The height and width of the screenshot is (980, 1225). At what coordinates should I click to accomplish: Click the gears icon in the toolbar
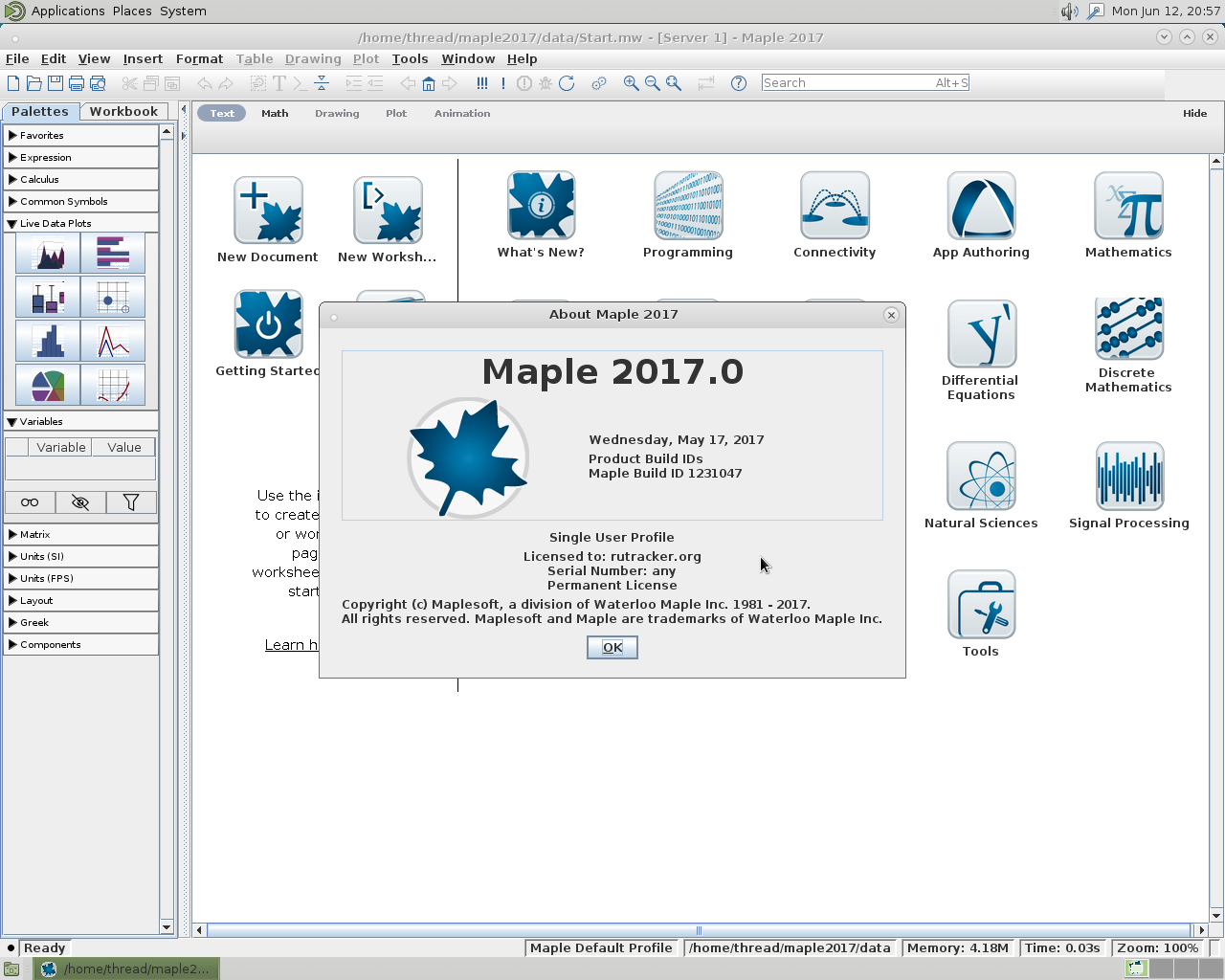(x=599, y=83)
